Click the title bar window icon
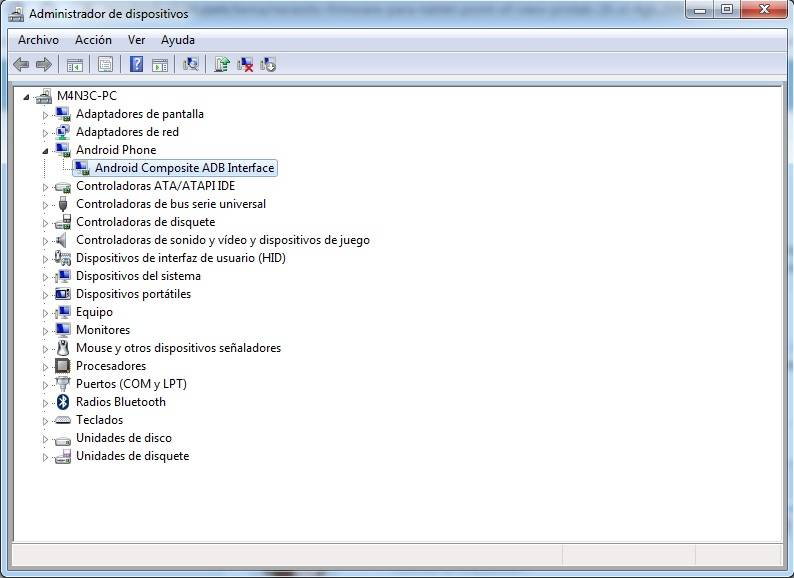 point(17,14)
